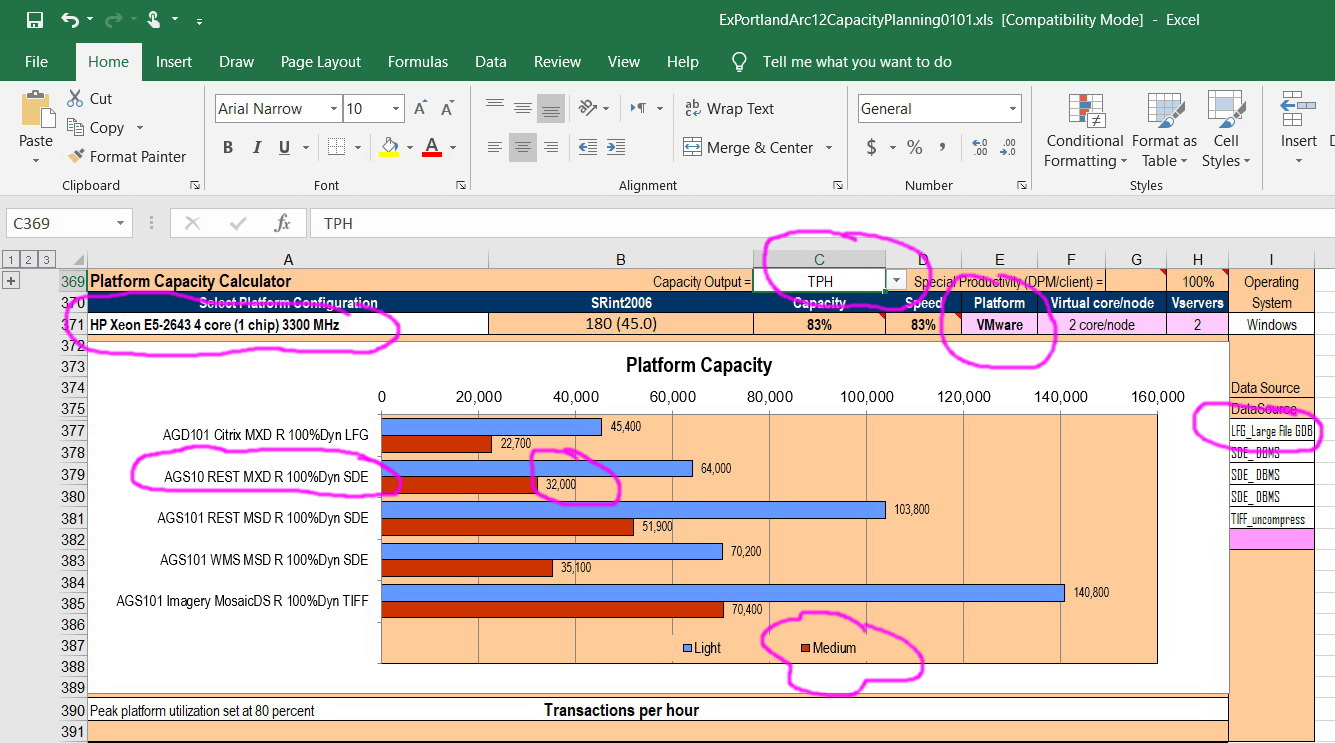
Task: Click the Save icon in title bar
Action: (35, 20)
